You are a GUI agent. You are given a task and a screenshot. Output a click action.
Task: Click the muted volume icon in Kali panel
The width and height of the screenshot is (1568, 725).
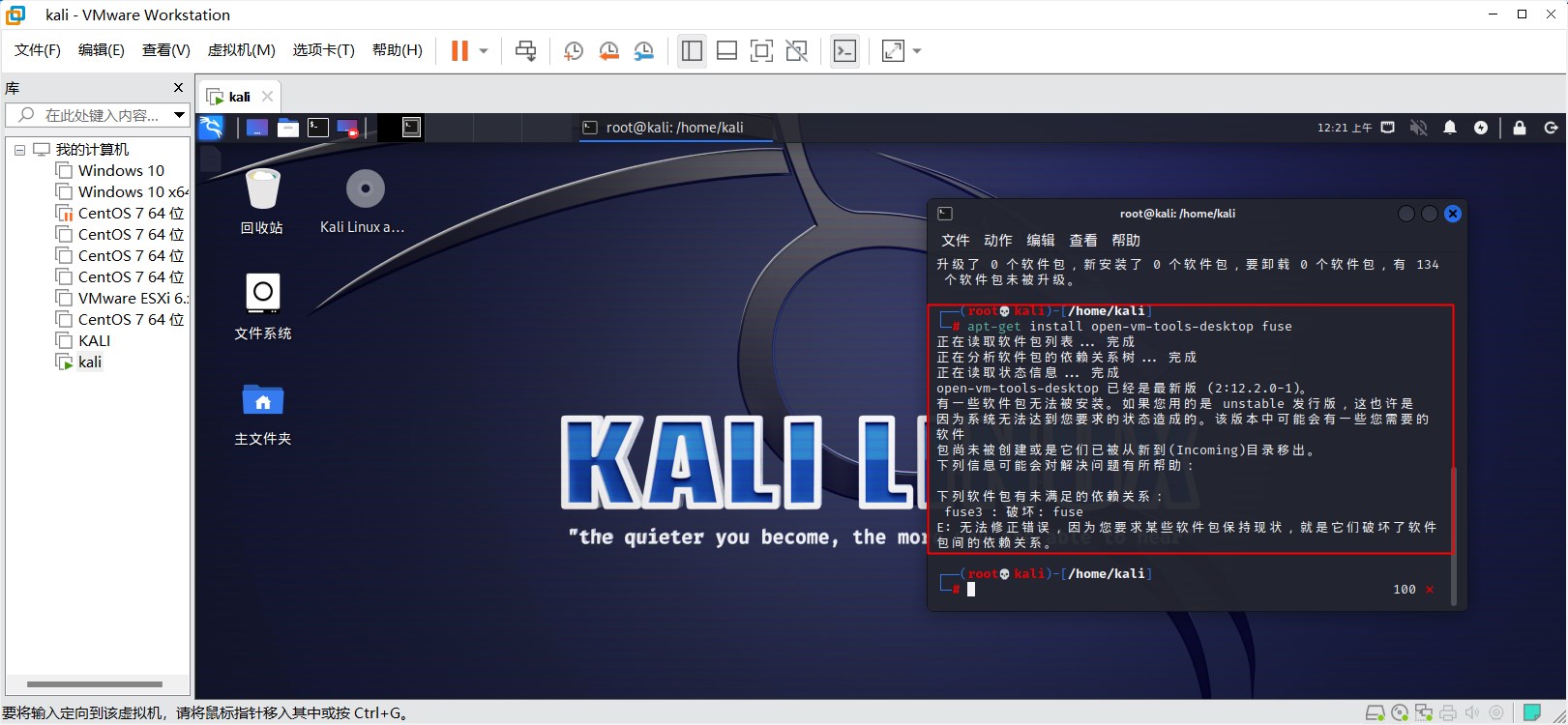coord(1419,128)
